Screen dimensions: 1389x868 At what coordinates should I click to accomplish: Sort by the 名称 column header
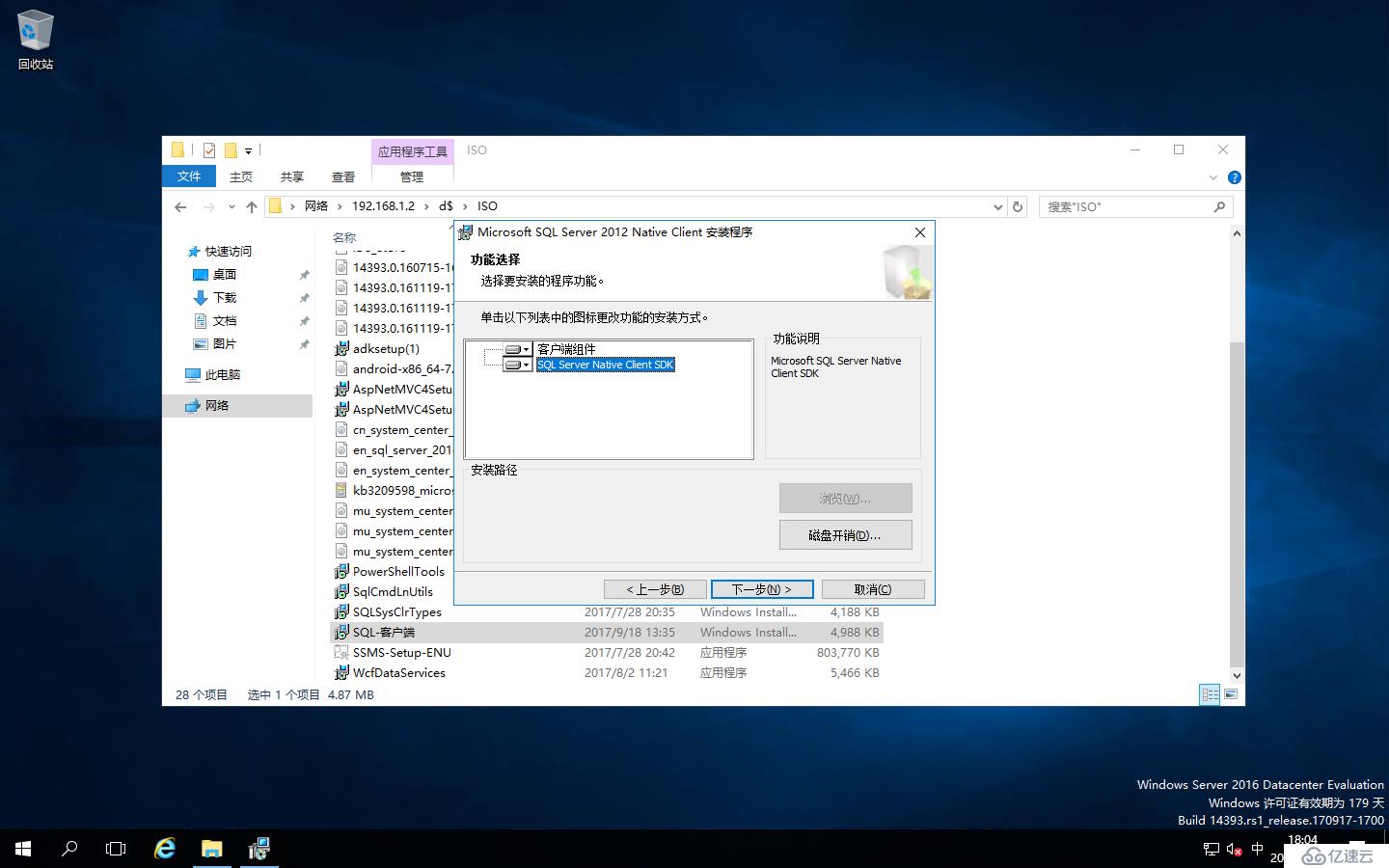[x=344, y=237]
